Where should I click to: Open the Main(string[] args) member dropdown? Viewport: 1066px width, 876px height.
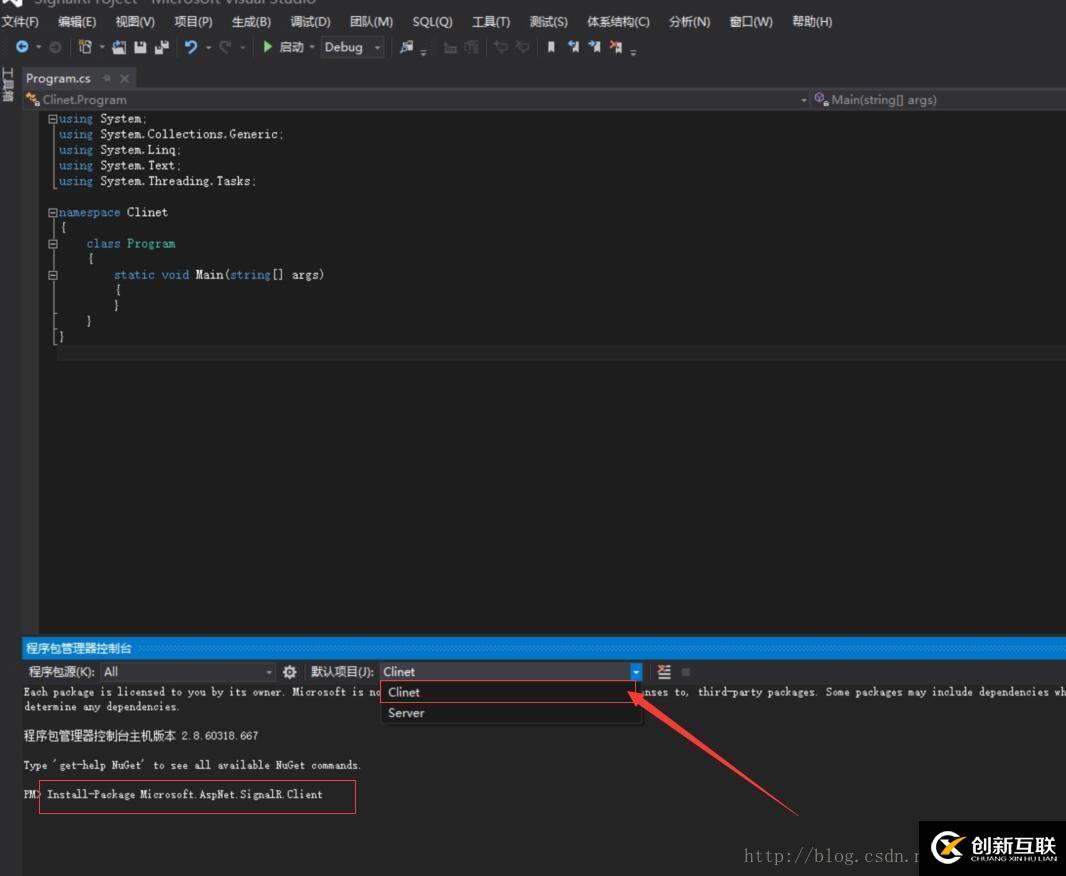tap(939, 100)
